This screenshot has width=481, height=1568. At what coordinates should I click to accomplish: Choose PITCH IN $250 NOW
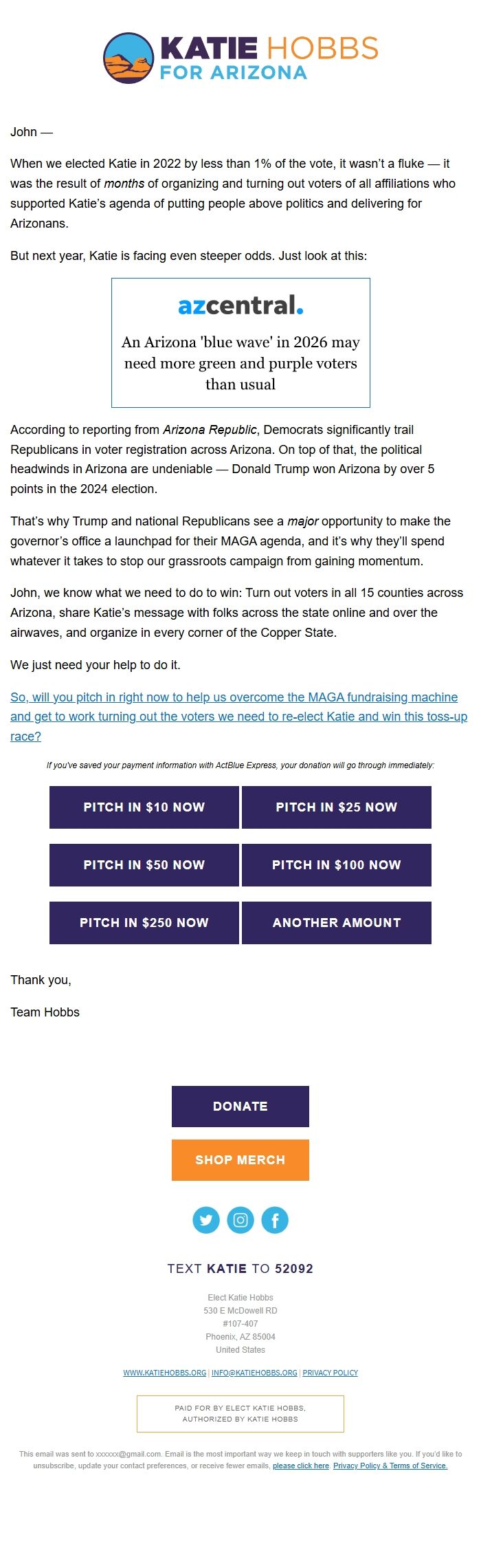pos(144,923)
